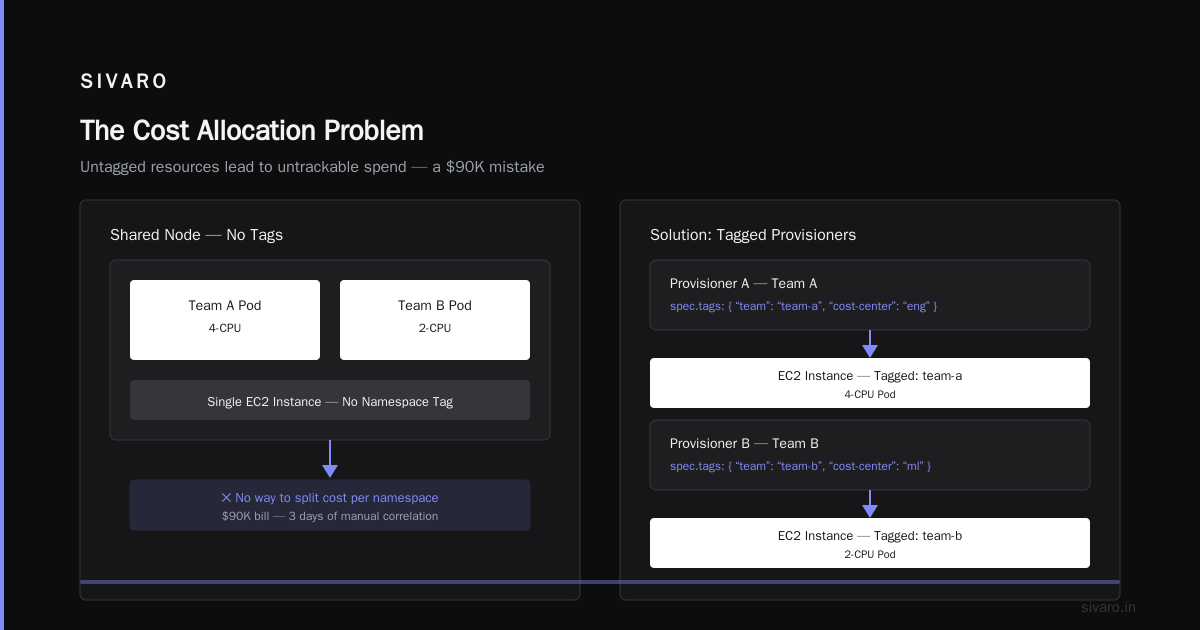Select EC2 Instance tagged team-b box
This screenshot has height=630, width=1200.
coord(870,543)
